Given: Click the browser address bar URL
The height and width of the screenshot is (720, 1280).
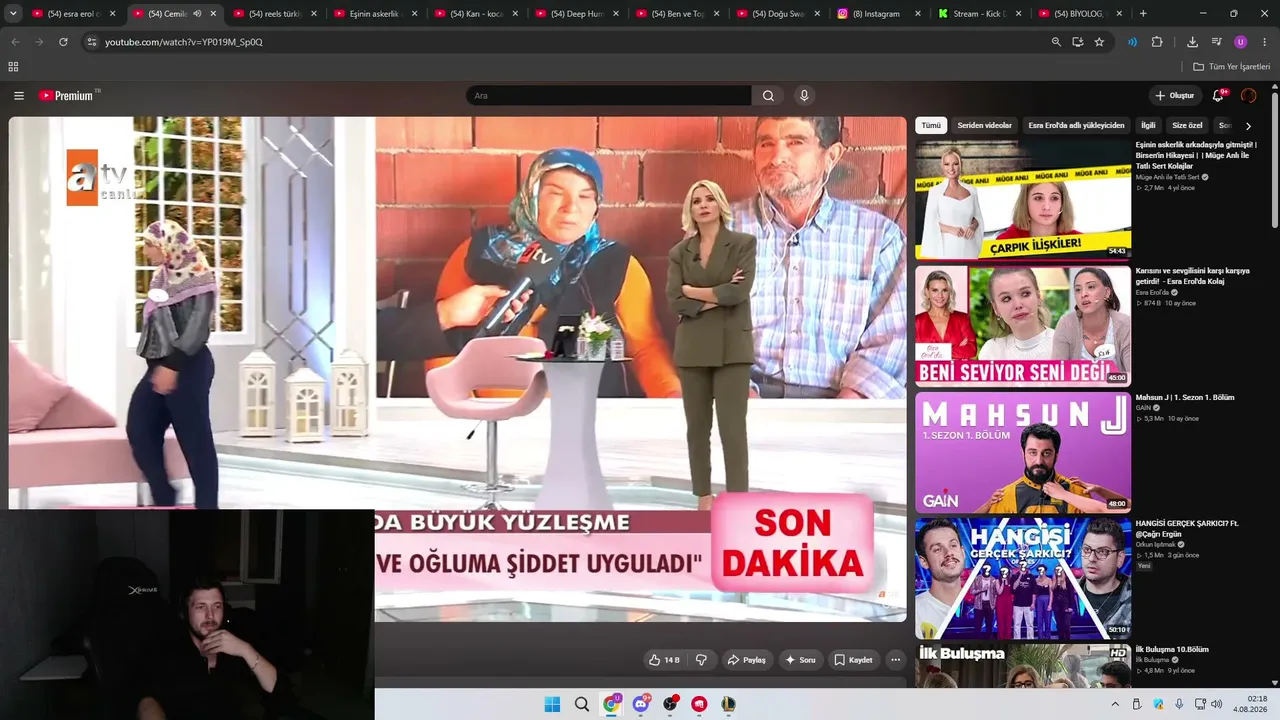Looking at the screenshot, I should point(184,42).
